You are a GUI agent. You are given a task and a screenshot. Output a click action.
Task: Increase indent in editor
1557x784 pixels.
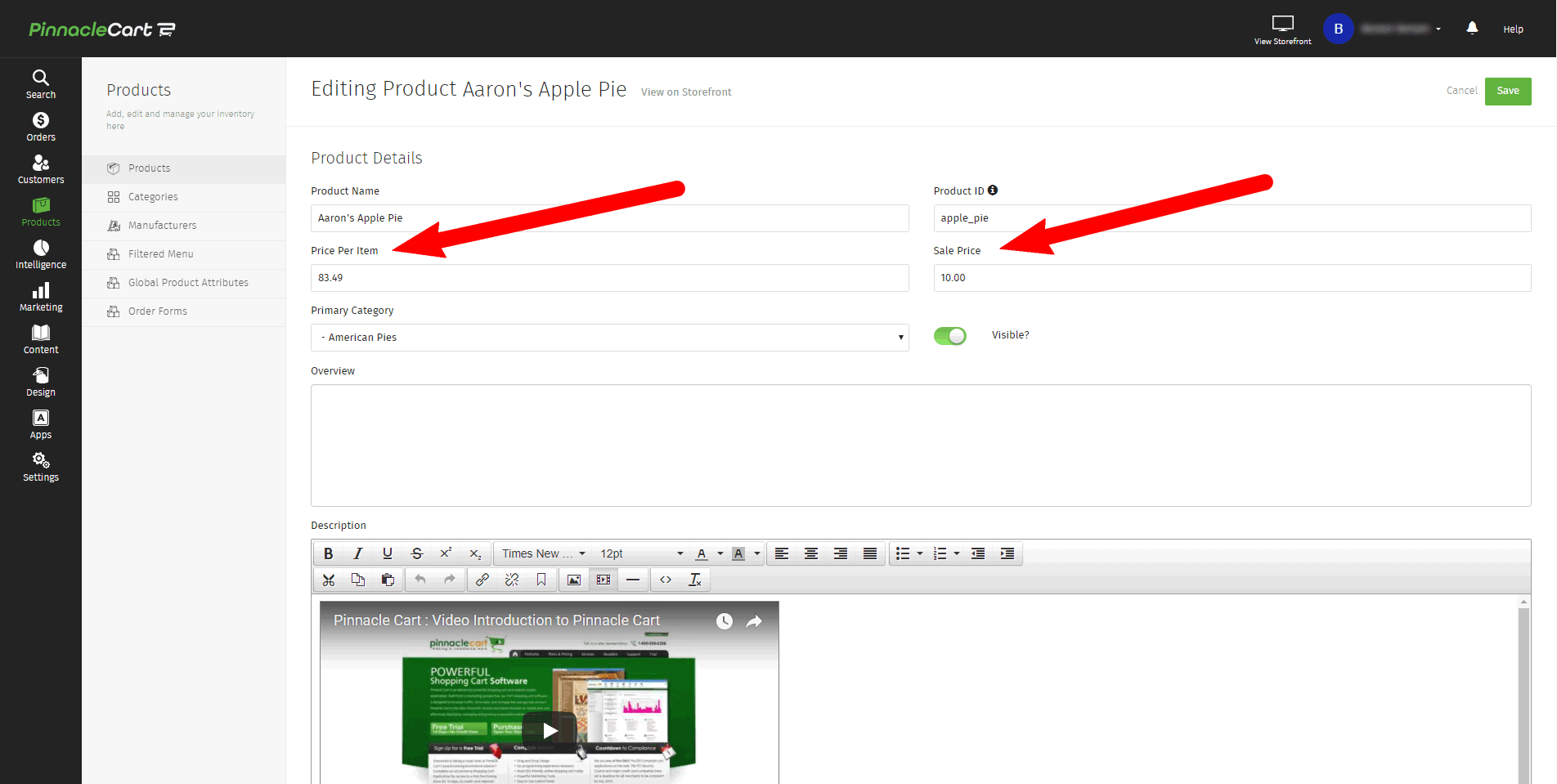click(1007, 553)
